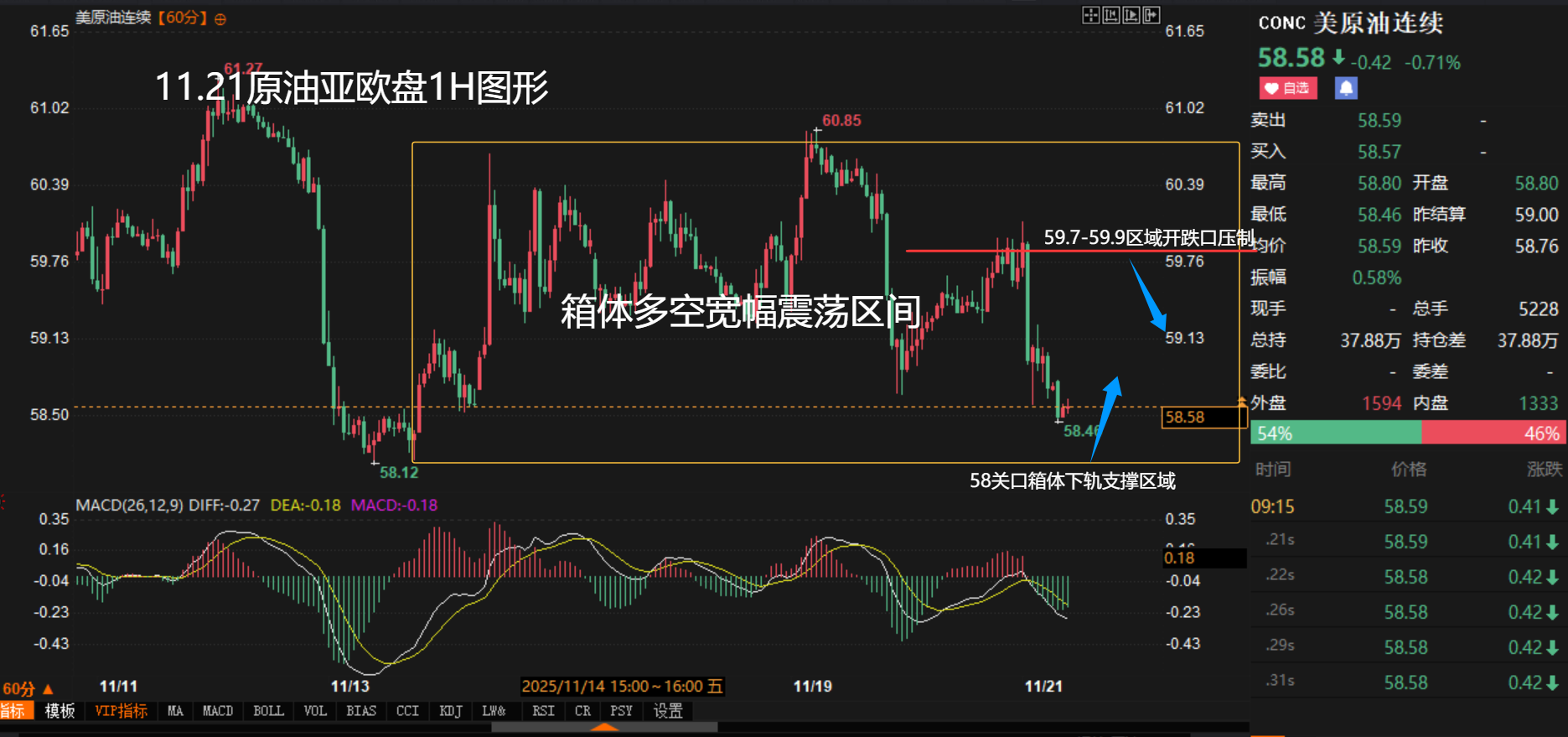Open the 【60分】 timeframe label in the chart title
This screenshot has height=737, width=1568.
(182, 18)
